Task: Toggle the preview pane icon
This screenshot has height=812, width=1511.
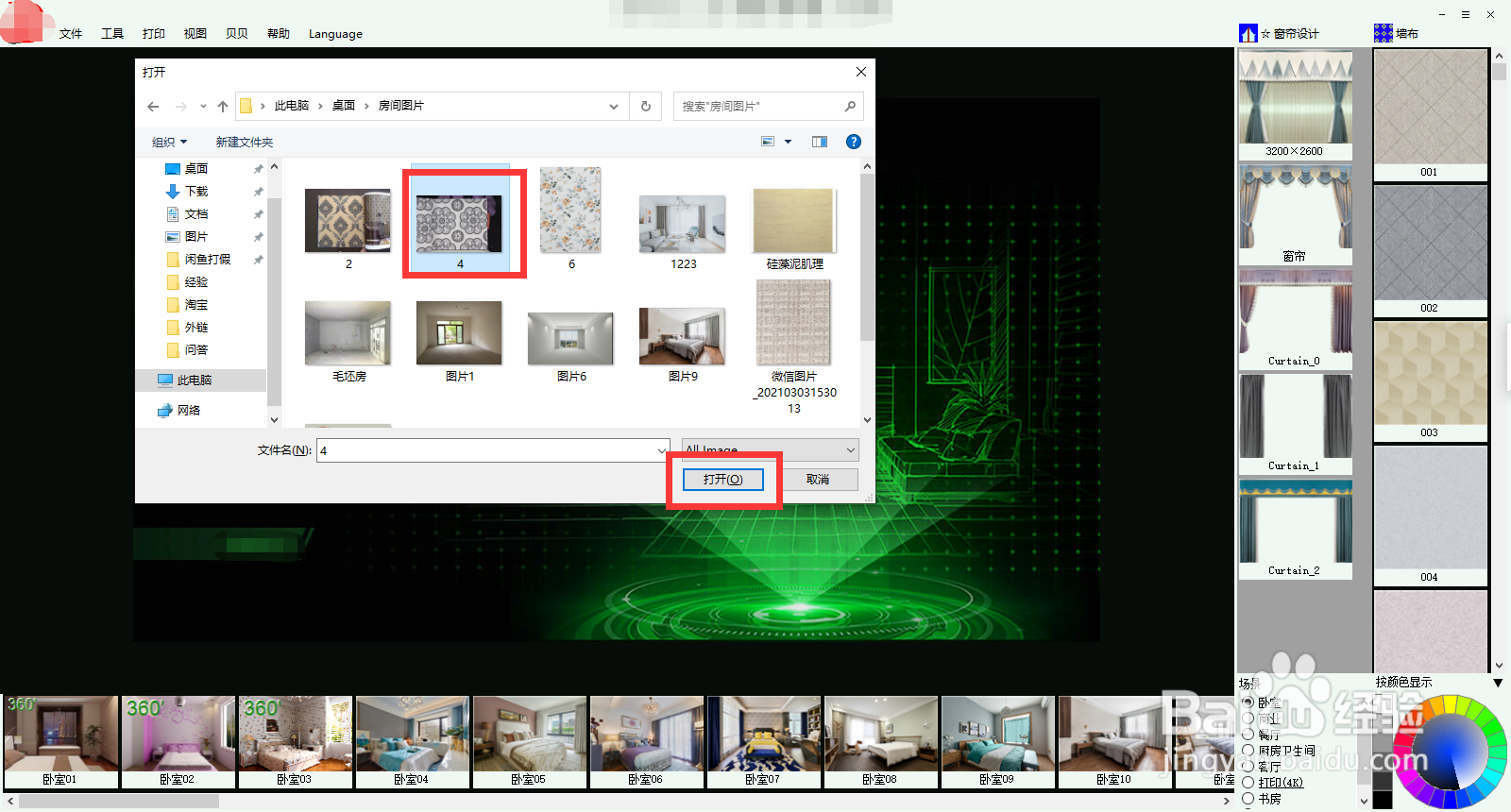Action: [820, 142]
